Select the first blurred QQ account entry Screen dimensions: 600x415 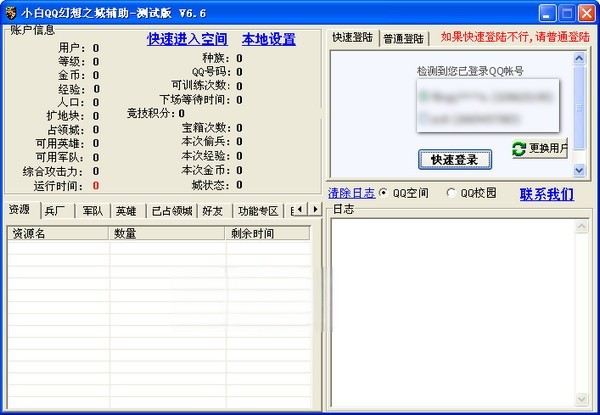pyautogui.click(x=488, y=97)
